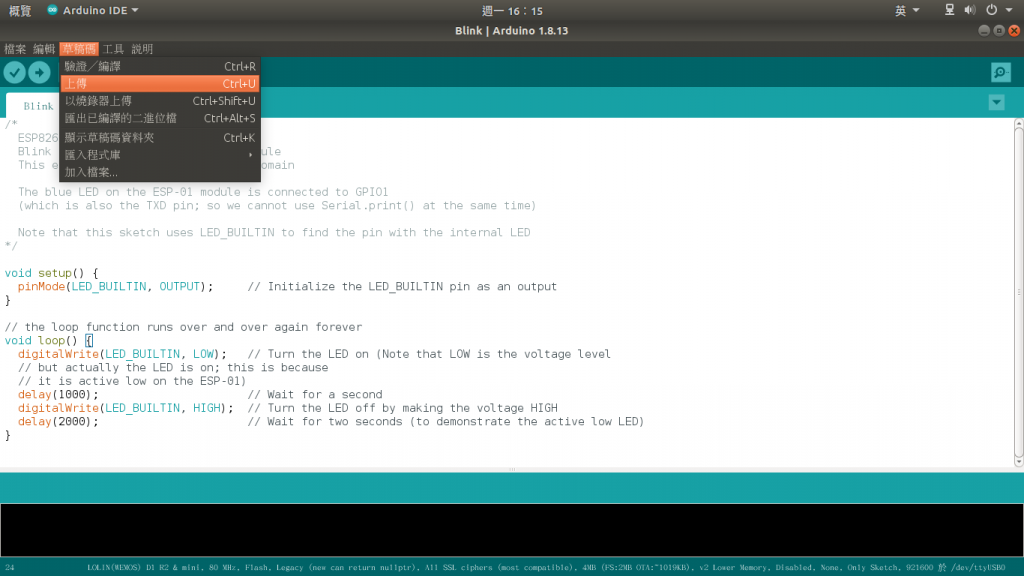1024x576 pixels.
Task: Click the Upload arrow toolbar button
Action: (39, 72)
